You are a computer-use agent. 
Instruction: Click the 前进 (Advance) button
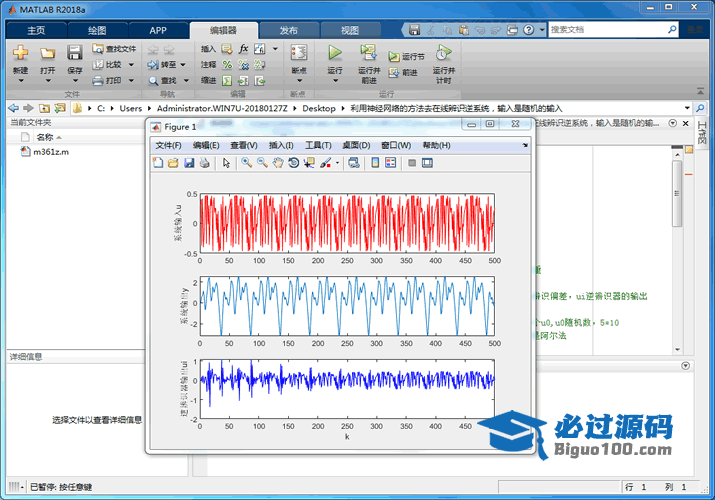[403, 72]
